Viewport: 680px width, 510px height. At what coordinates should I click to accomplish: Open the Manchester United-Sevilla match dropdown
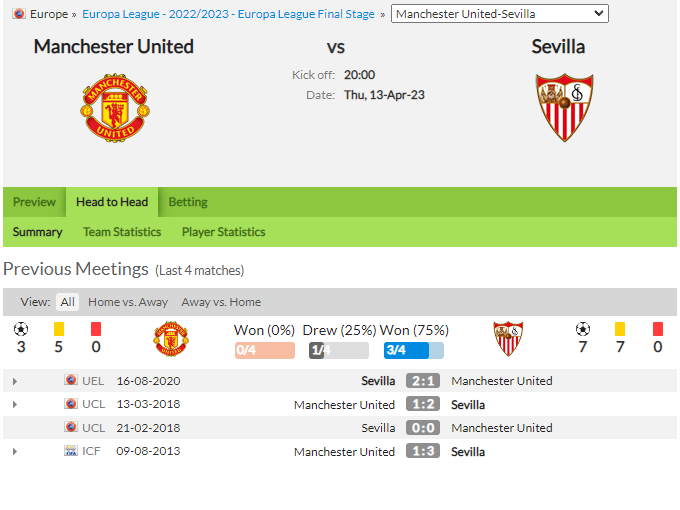tap(500, 14)
